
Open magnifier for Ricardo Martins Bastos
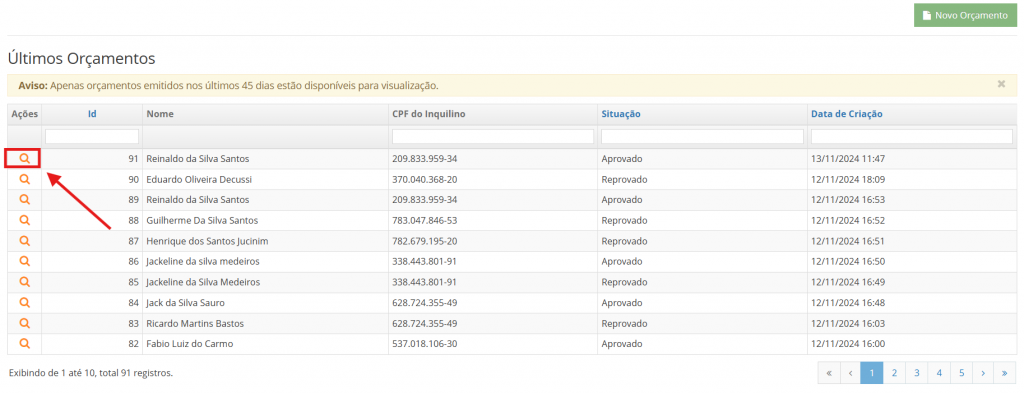(x=24, y=323)
